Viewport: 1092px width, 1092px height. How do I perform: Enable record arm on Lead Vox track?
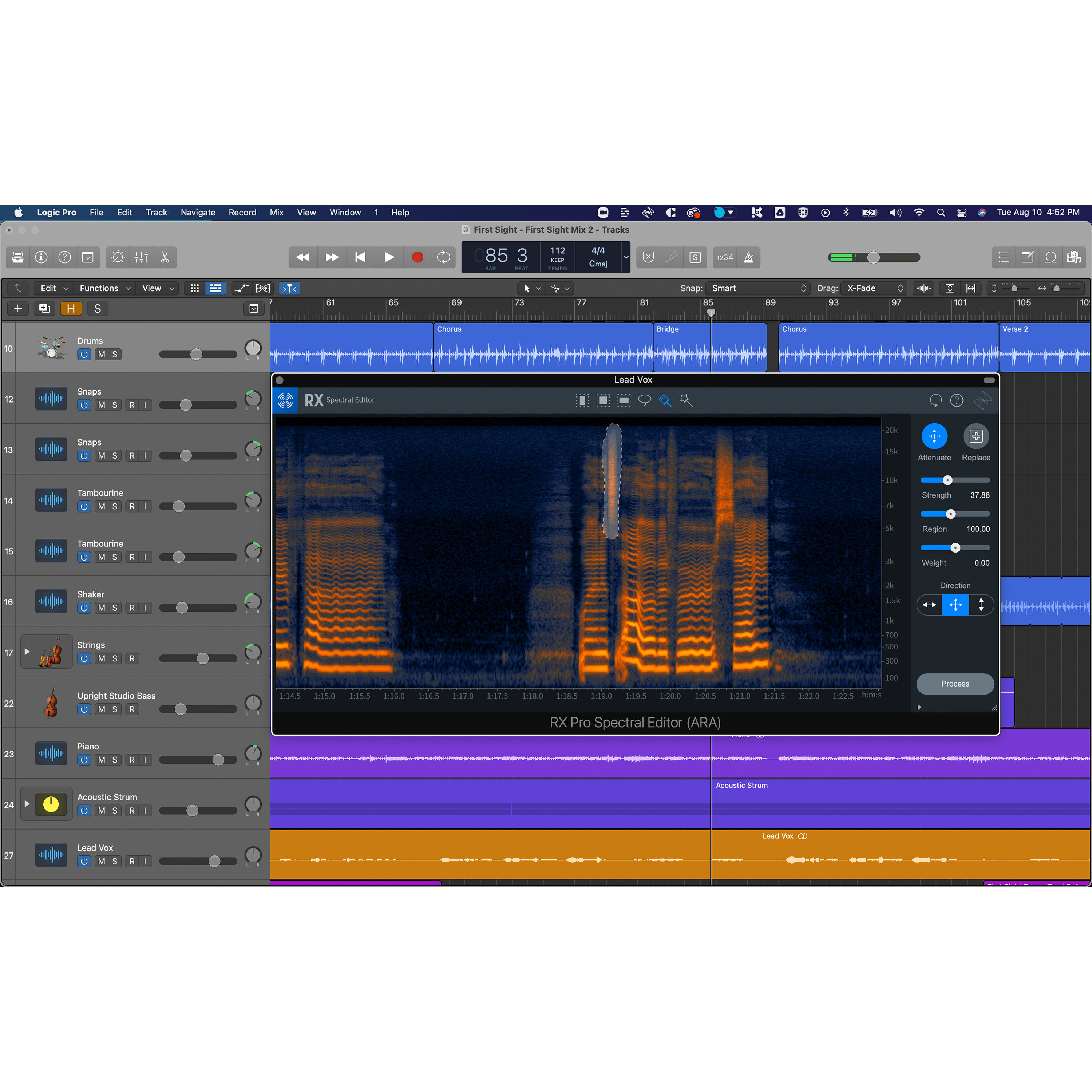(133, 861)
